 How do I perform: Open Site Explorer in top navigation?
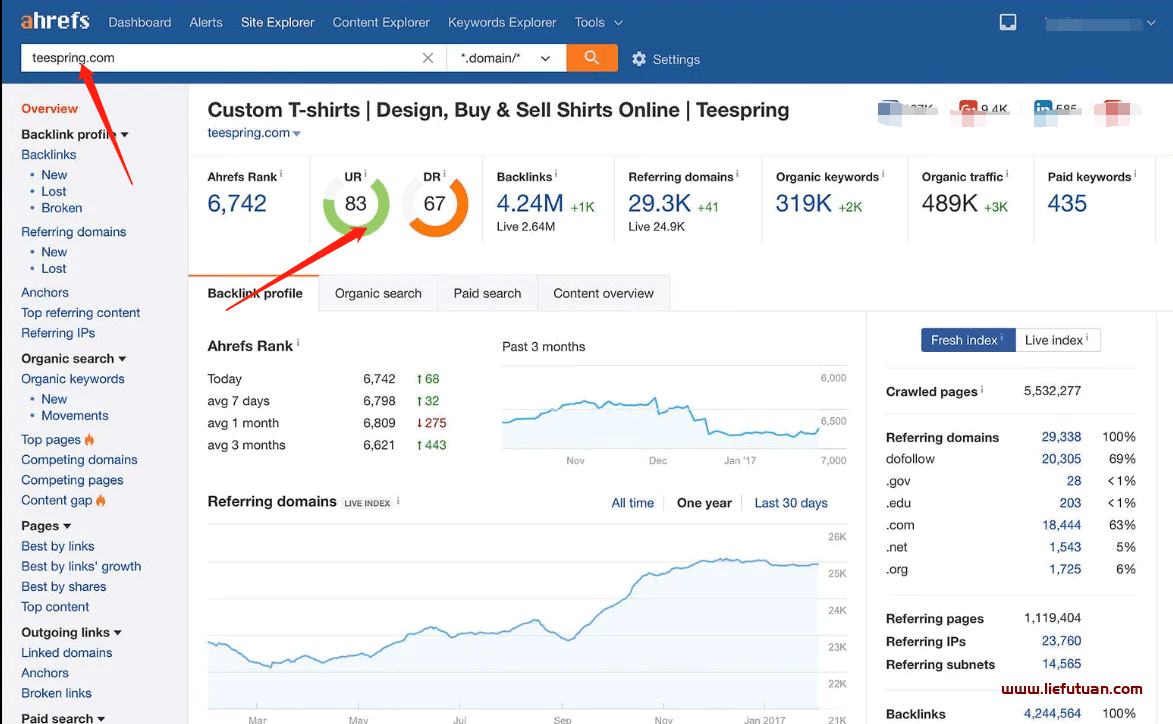pos(278,22)
